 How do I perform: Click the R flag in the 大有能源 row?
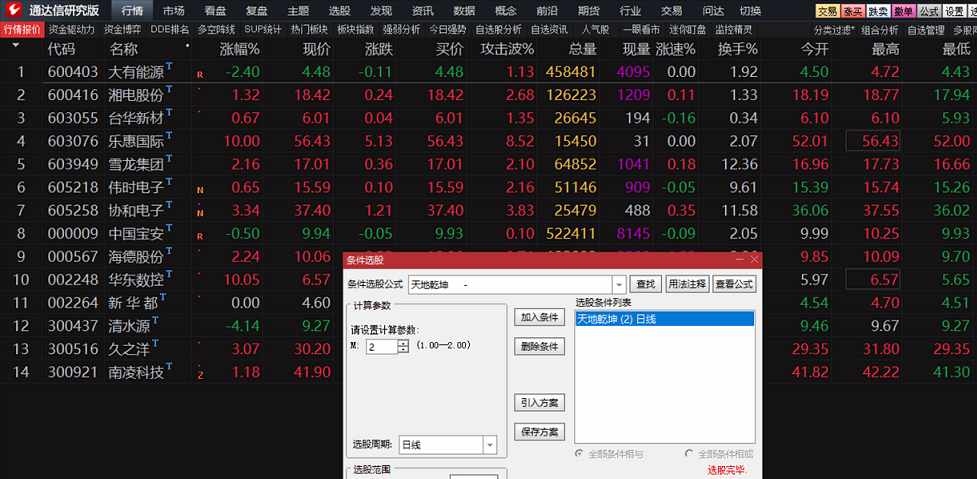tap(200, 75)
